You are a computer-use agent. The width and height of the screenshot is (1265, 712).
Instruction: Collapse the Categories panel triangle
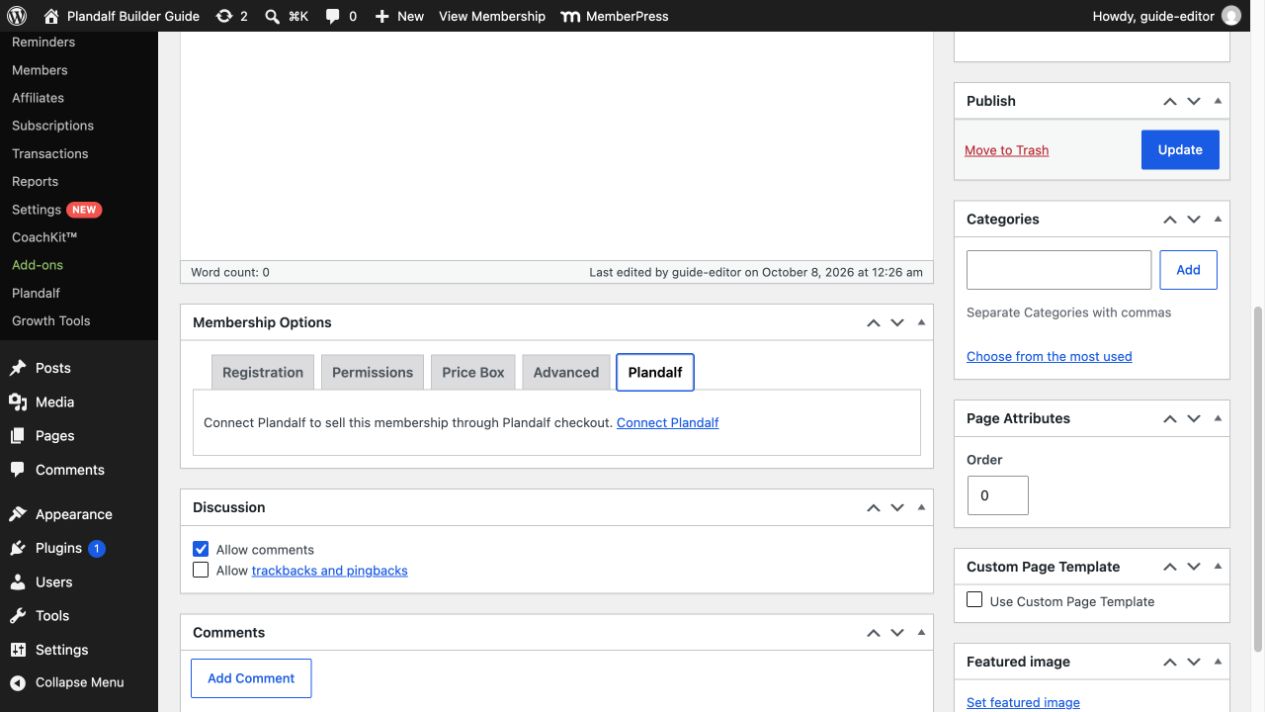tap(1217, 219)
